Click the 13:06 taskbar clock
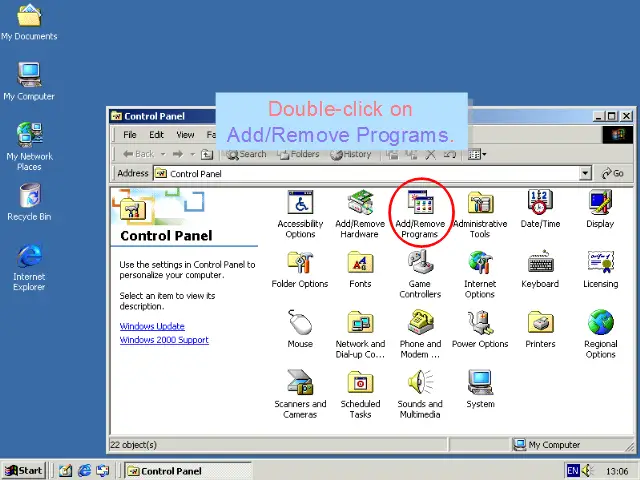Image resolution: width=640 pixels, height=480 pixels. point(617,471)
